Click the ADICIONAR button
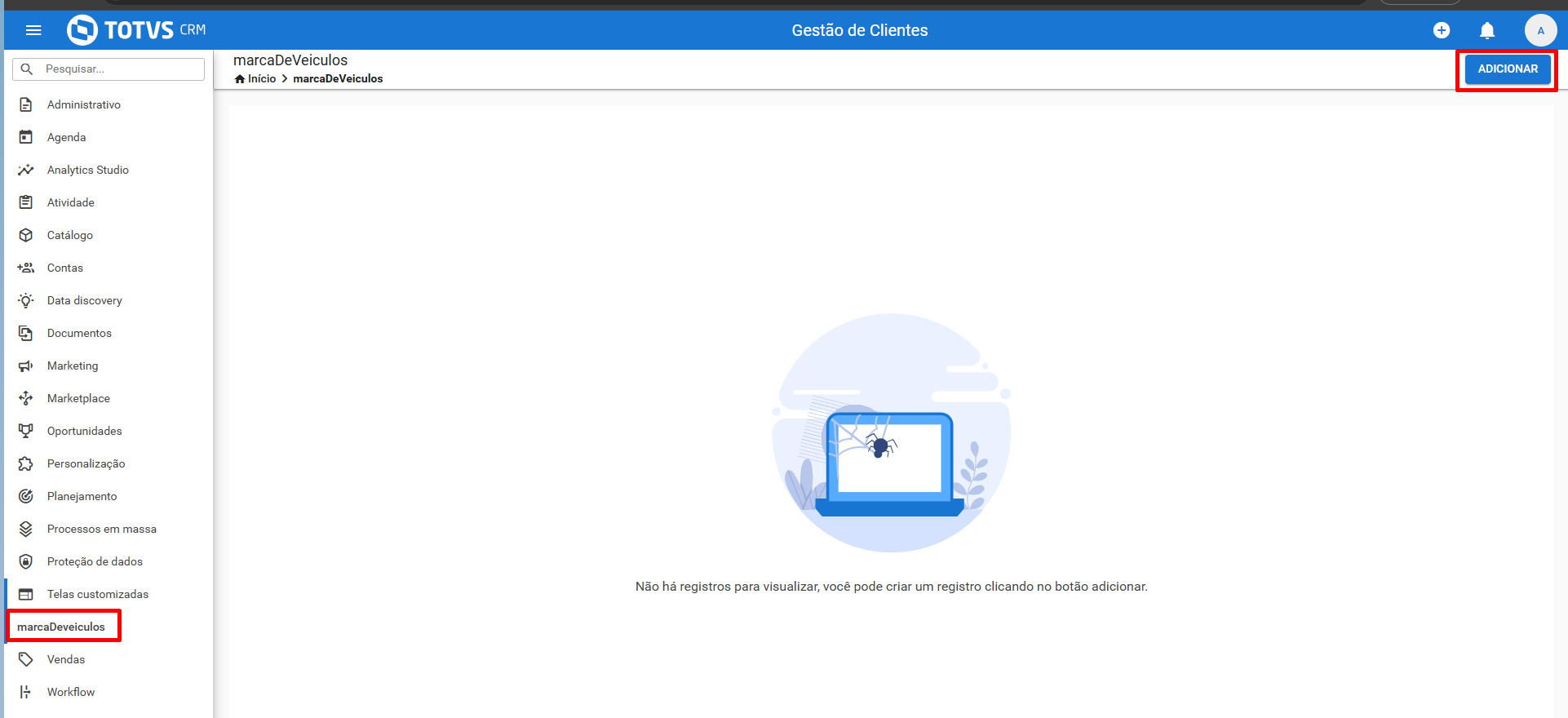1568x718 pixels. point(1508,69)
